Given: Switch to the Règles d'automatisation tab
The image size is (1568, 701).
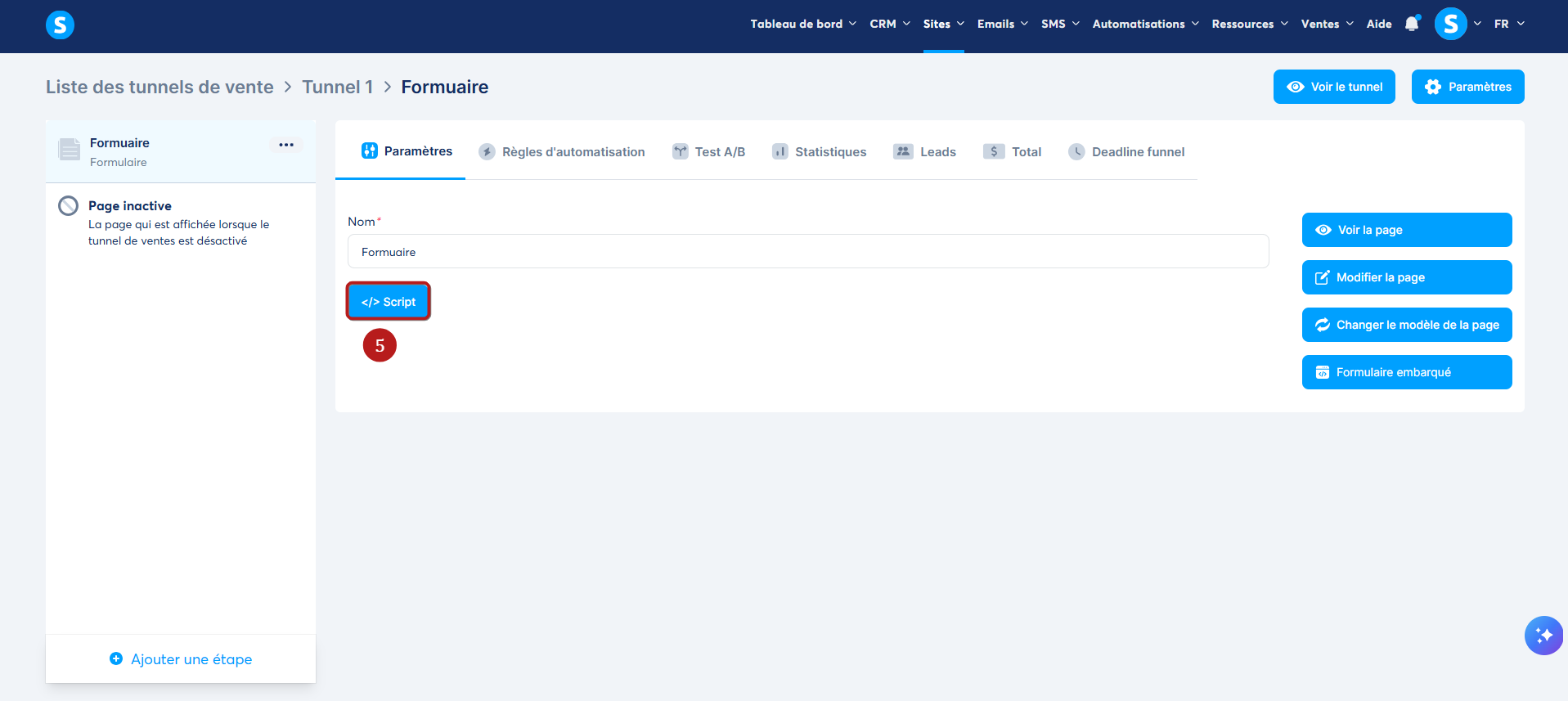Looking at the screenshot, I should click(x=562, y=151).
